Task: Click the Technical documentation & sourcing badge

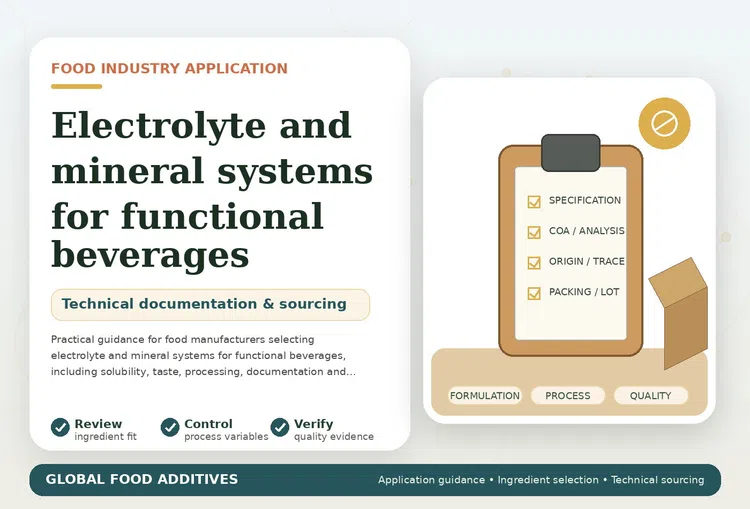Action: (x=210, y=304)
